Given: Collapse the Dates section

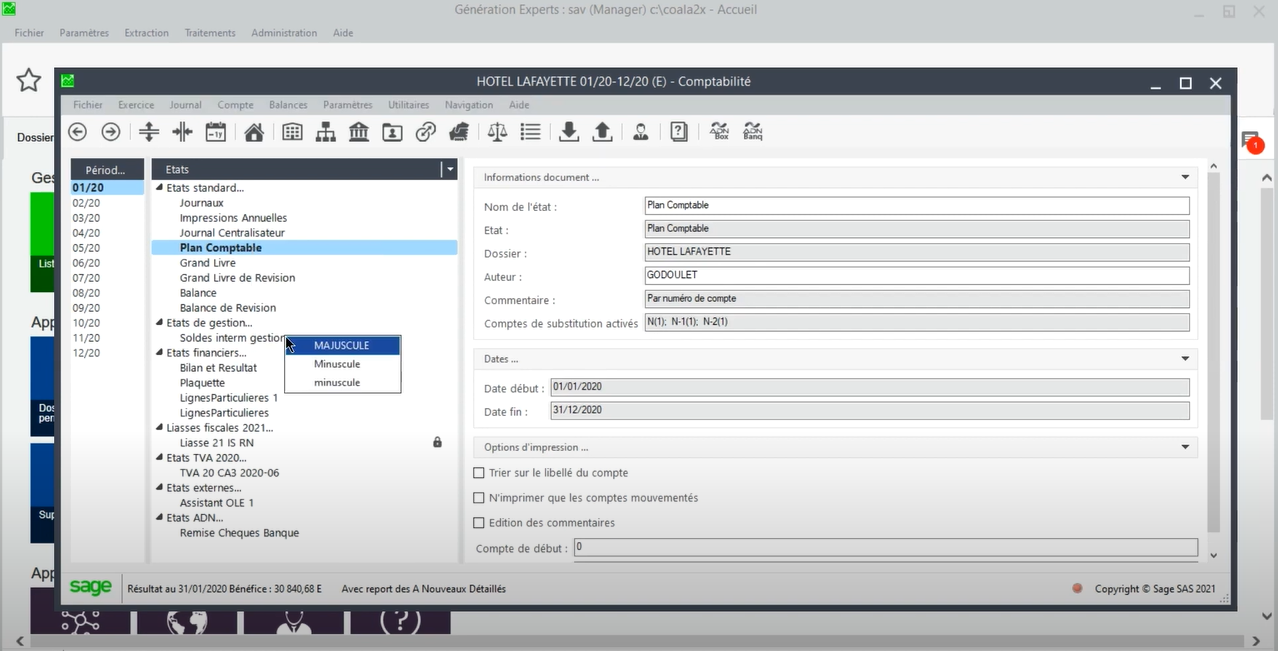Looking at the screenshot, I should point(1185,358).
